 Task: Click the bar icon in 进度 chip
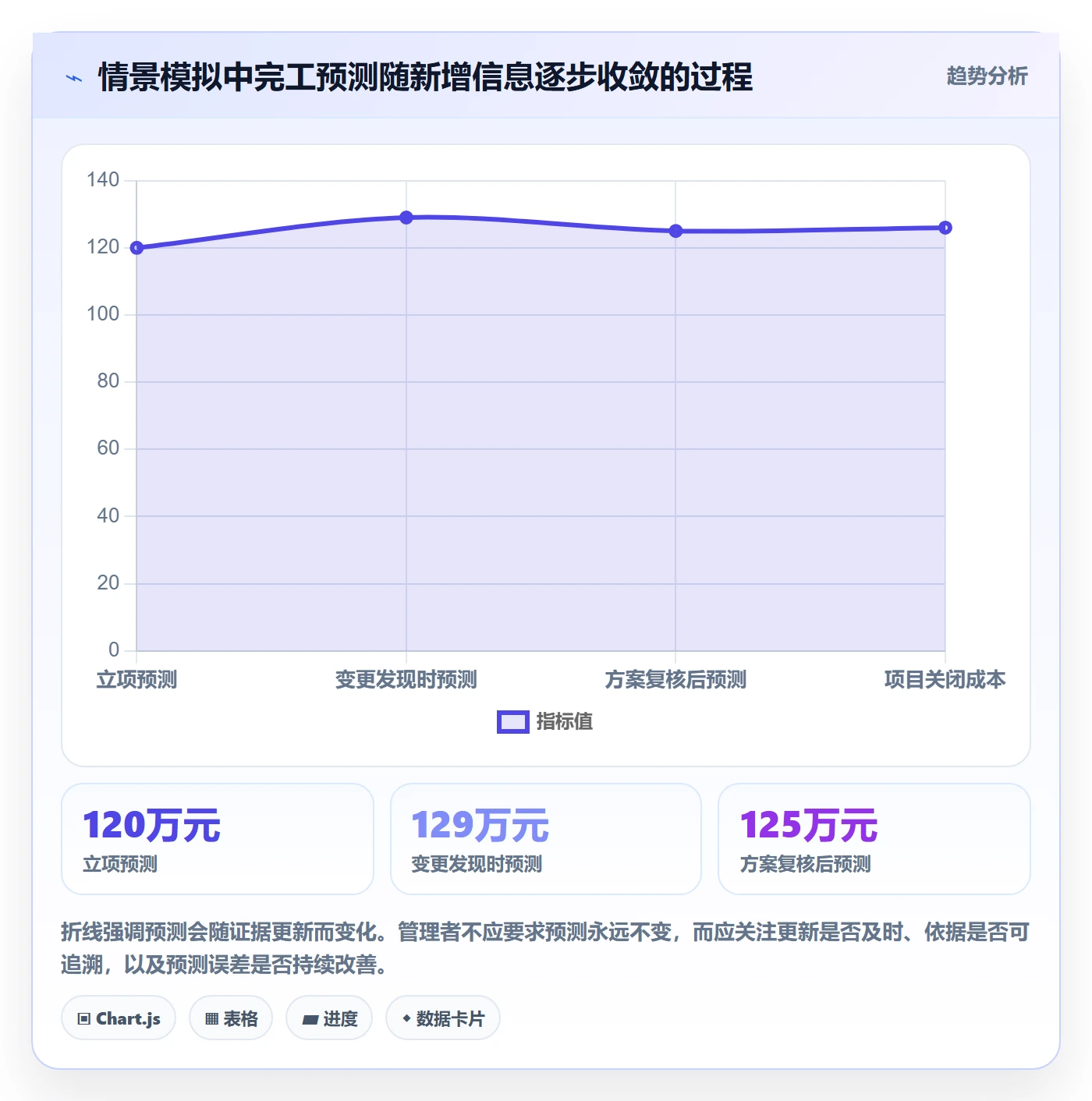pyautogui.click(x=310, y=1020)
